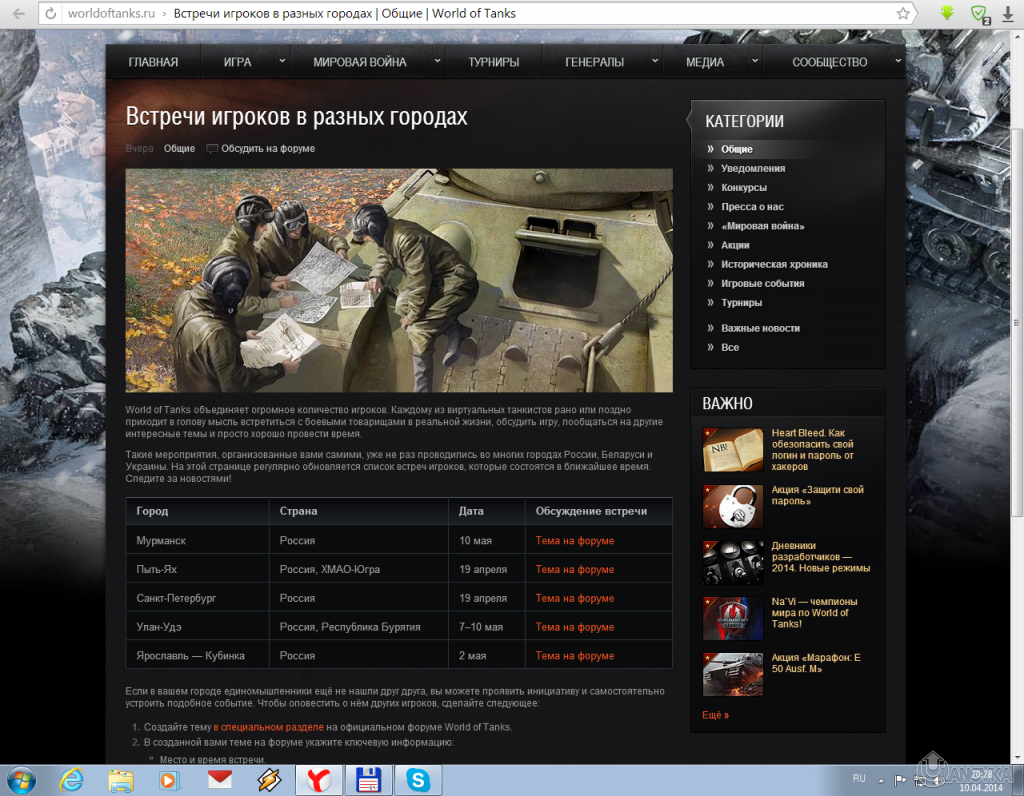Open the МЕДИА navigation item

(705, 62)
